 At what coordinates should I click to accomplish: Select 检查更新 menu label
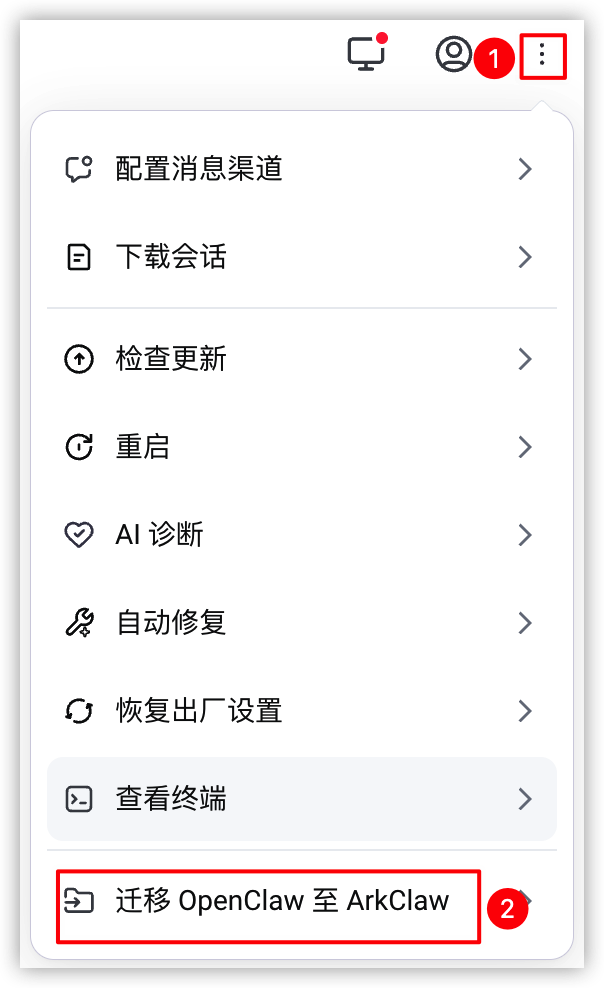(171, 359)
